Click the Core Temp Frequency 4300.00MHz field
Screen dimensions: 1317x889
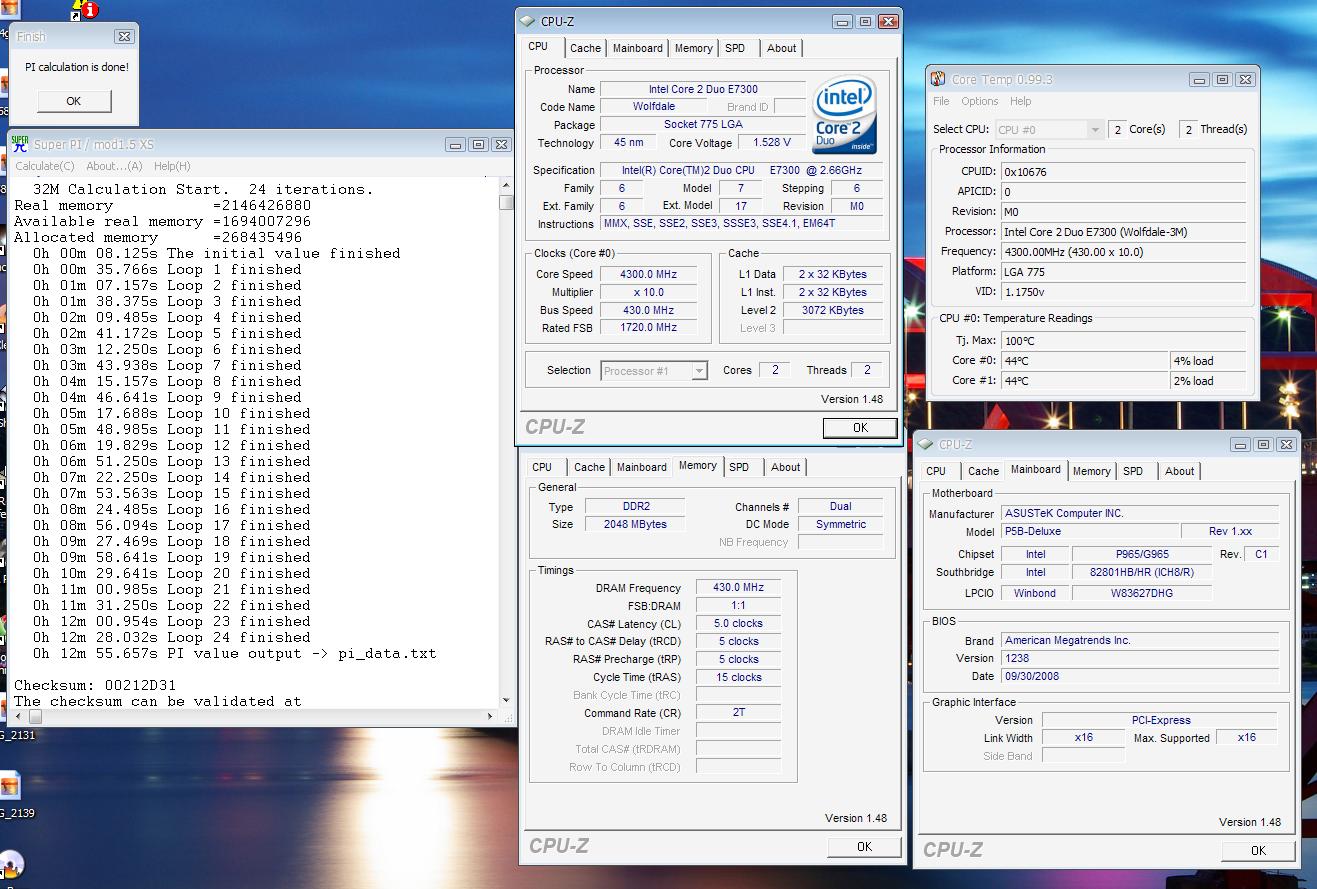point(1124,252)
